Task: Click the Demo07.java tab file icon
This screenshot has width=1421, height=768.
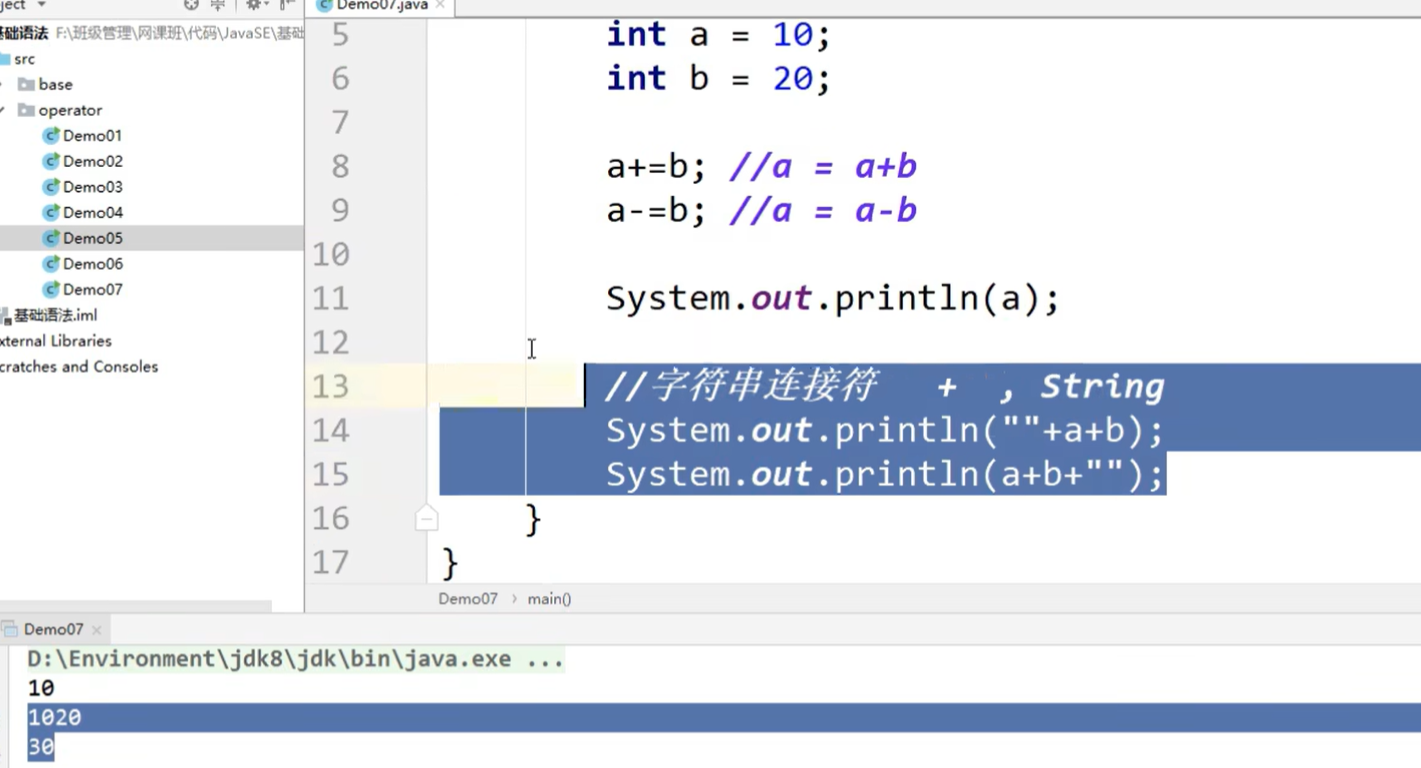Action: pos(324,5)
